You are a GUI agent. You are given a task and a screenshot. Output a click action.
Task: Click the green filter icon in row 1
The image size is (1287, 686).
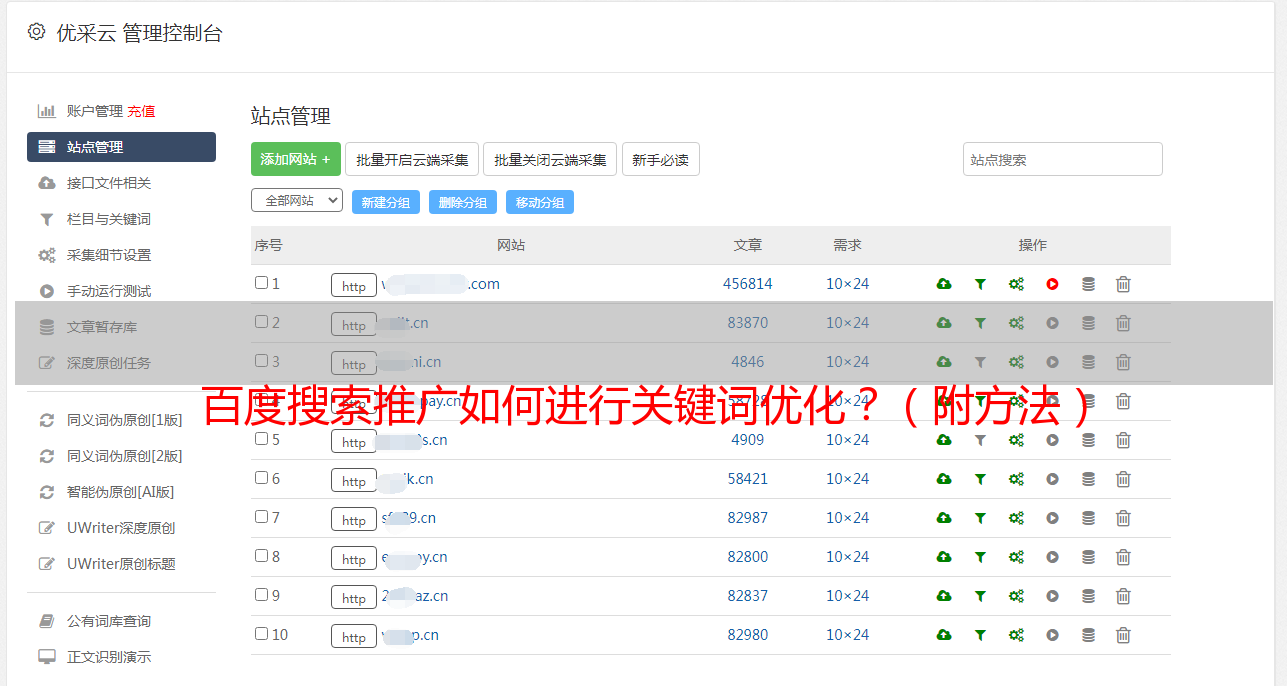click(980, 284)
